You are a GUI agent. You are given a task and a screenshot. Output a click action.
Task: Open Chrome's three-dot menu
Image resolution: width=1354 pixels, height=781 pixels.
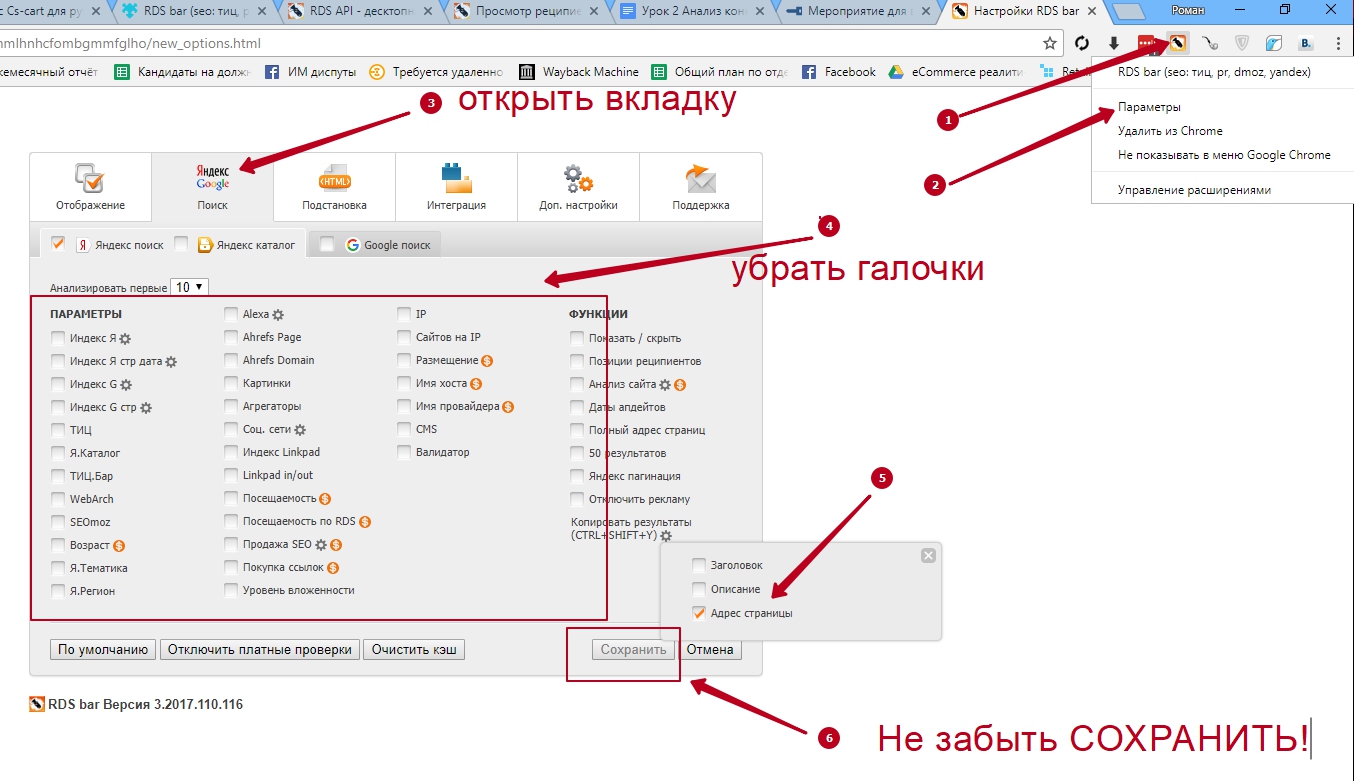[x=1337, y=43]
